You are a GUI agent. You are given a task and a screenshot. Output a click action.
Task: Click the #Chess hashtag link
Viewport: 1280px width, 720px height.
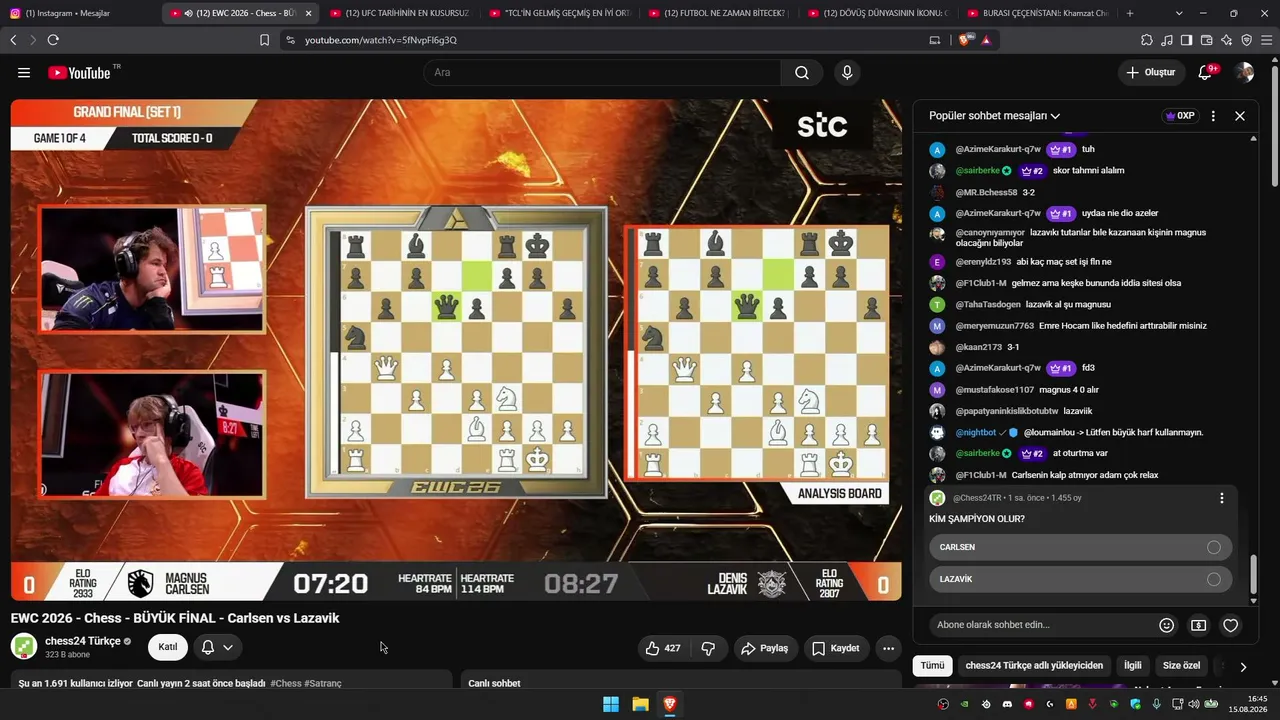286,683
